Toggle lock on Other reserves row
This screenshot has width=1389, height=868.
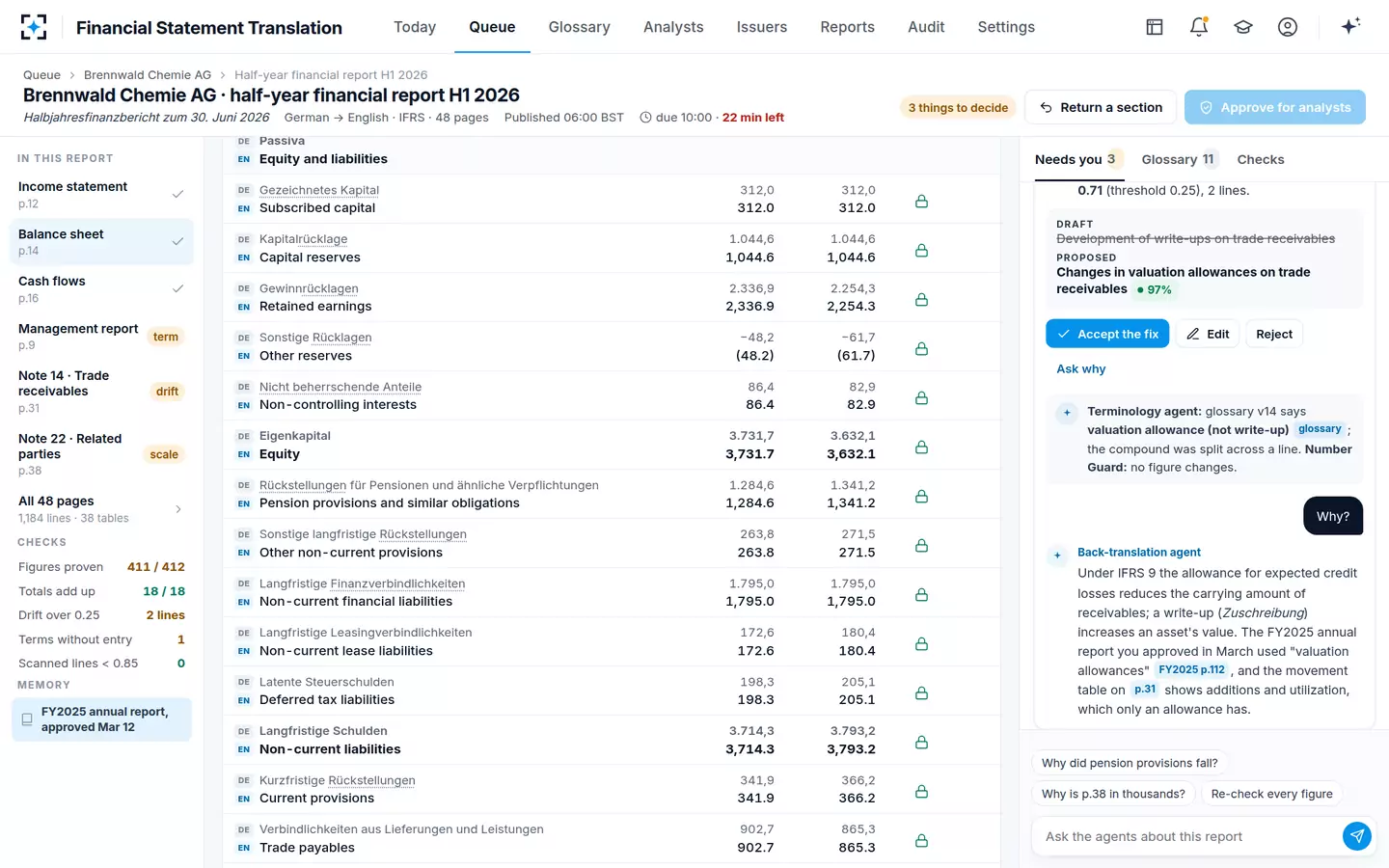pos(921,348)
